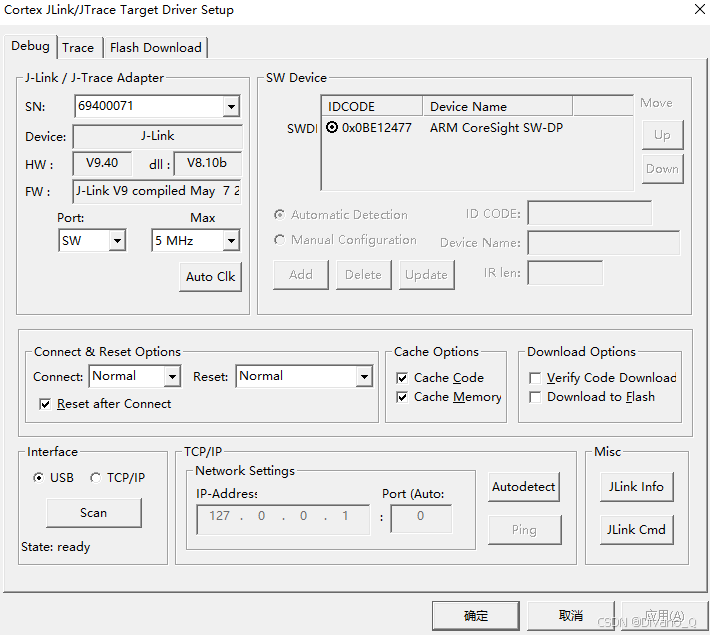Confirm with the 确定 button

[476, 616]
